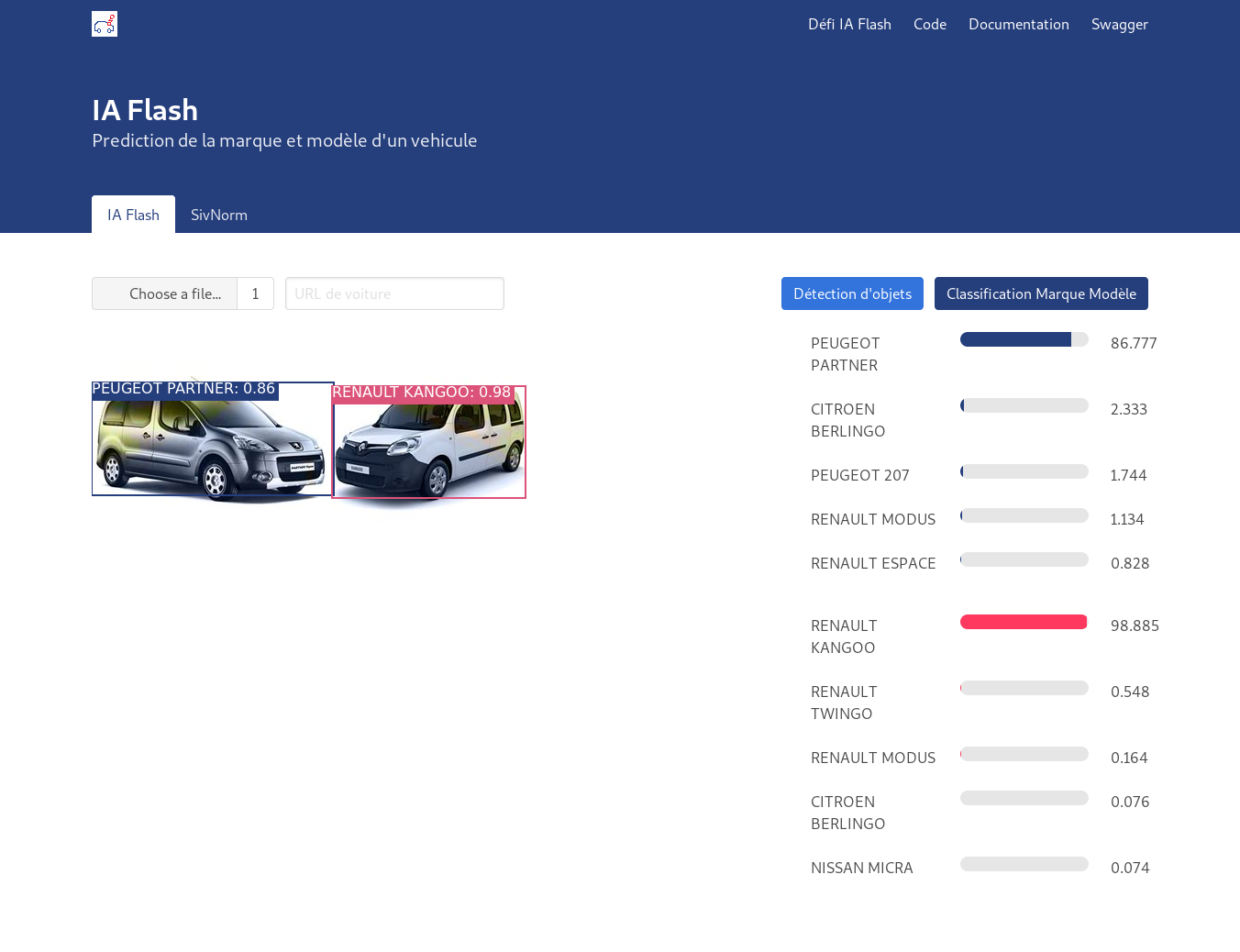Click the RENAULT TWINGO progress bar
This screenshot has width=1240, height=952.
1024,688
